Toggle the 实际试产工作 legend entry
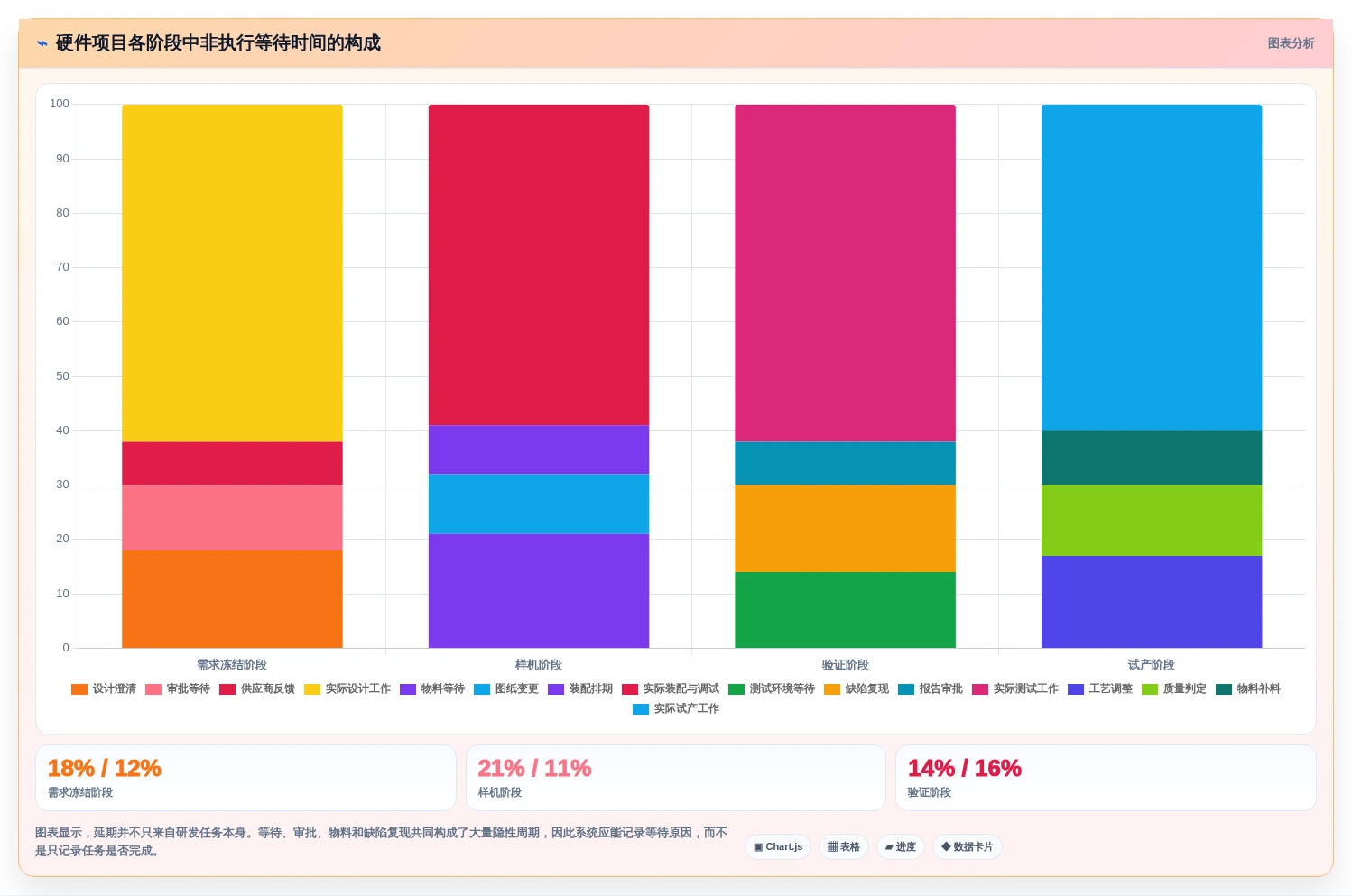 676,709
